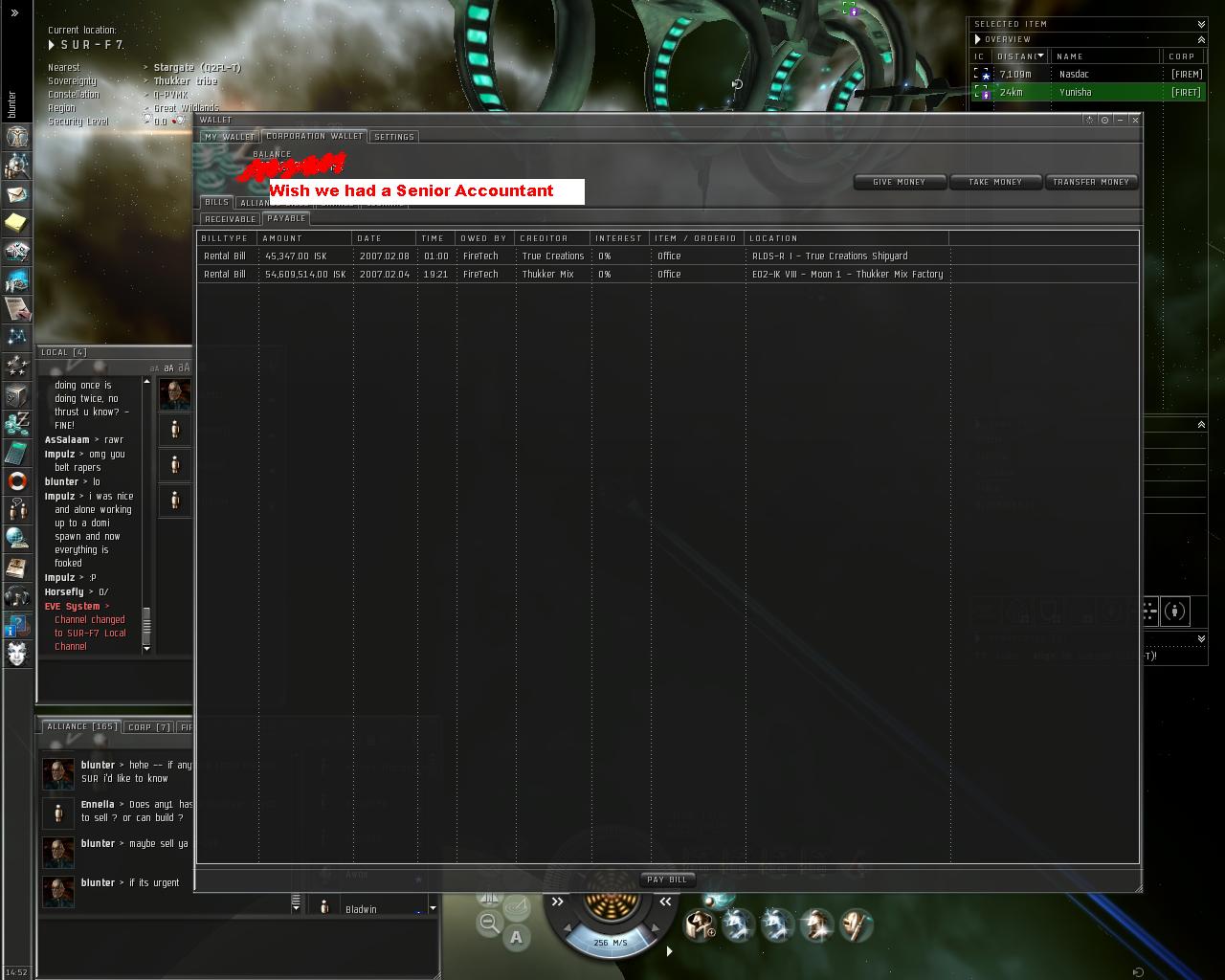Screen dimensions: 1225x980
Task: Activate the last module icon on HUD
Action: (857, 925)
